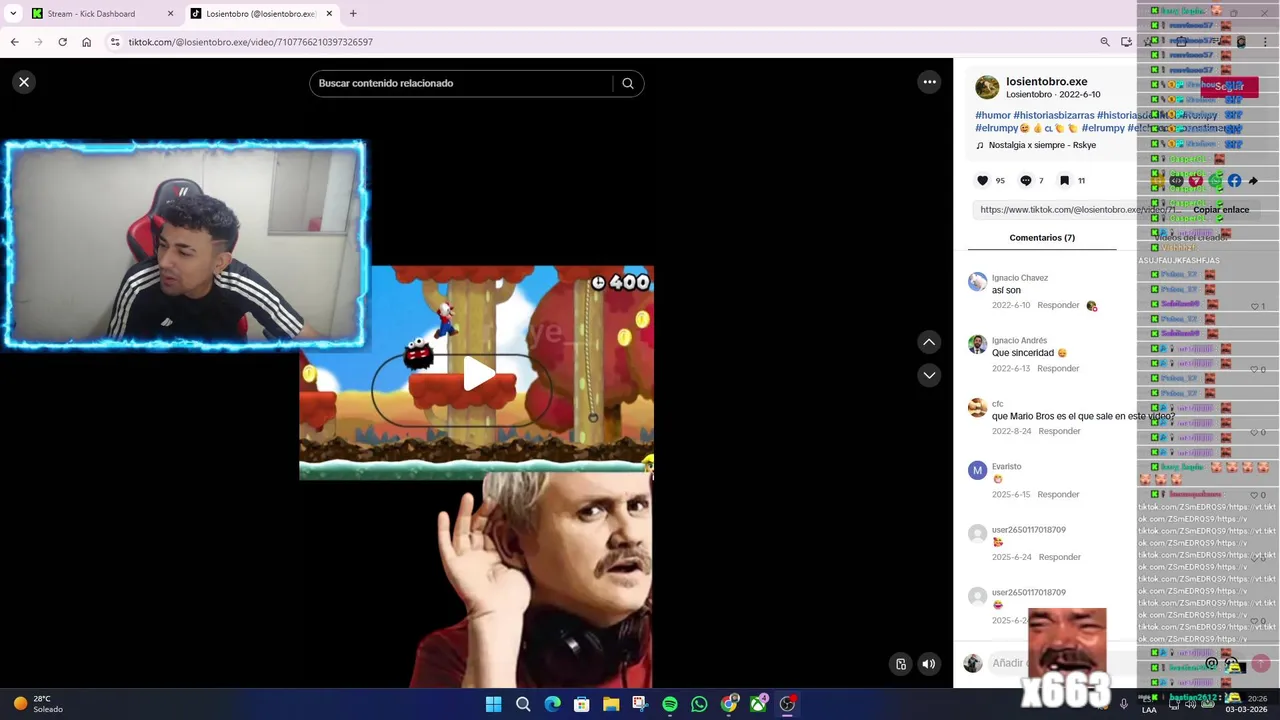Image resolution: width=1280 pixels, height=720 pixels.
Task: View site information icon in address bar
Action: point(115,42)
